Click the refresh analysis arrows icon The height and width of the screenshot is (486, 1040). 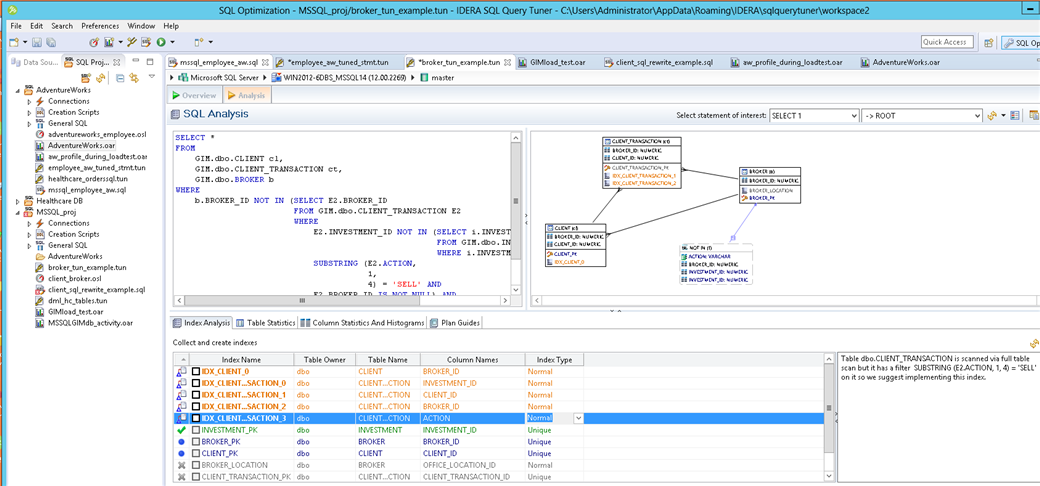click(993, 115)
